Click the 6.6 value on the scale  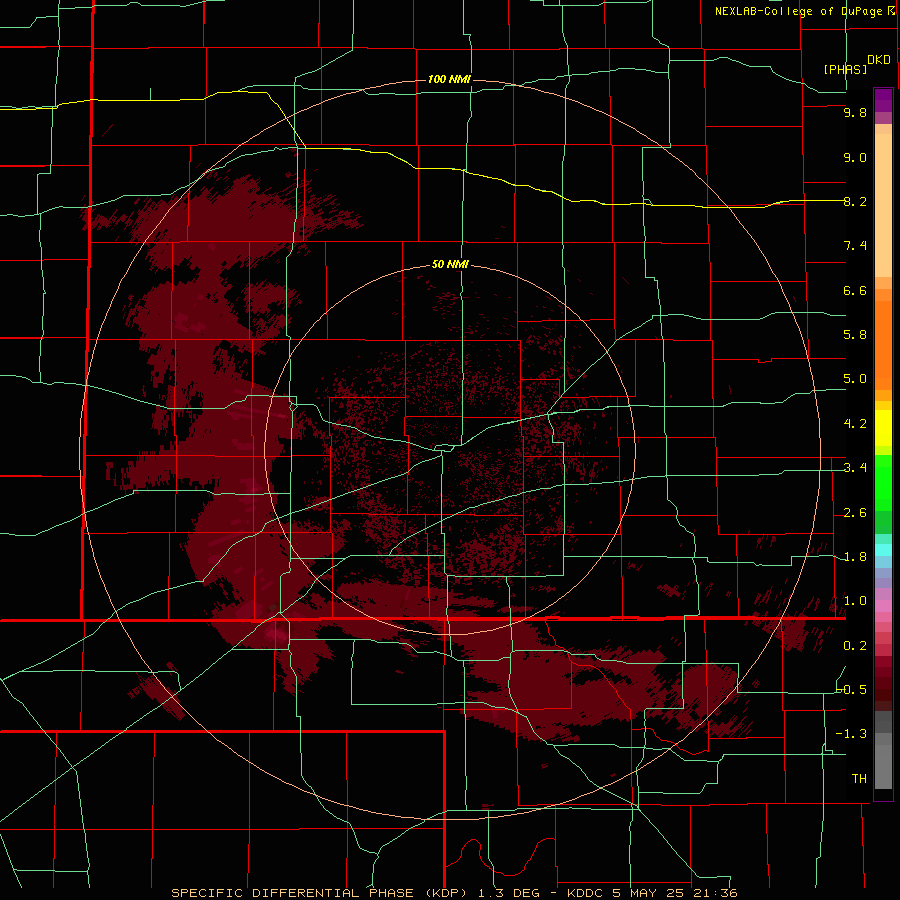coord(855,290)
